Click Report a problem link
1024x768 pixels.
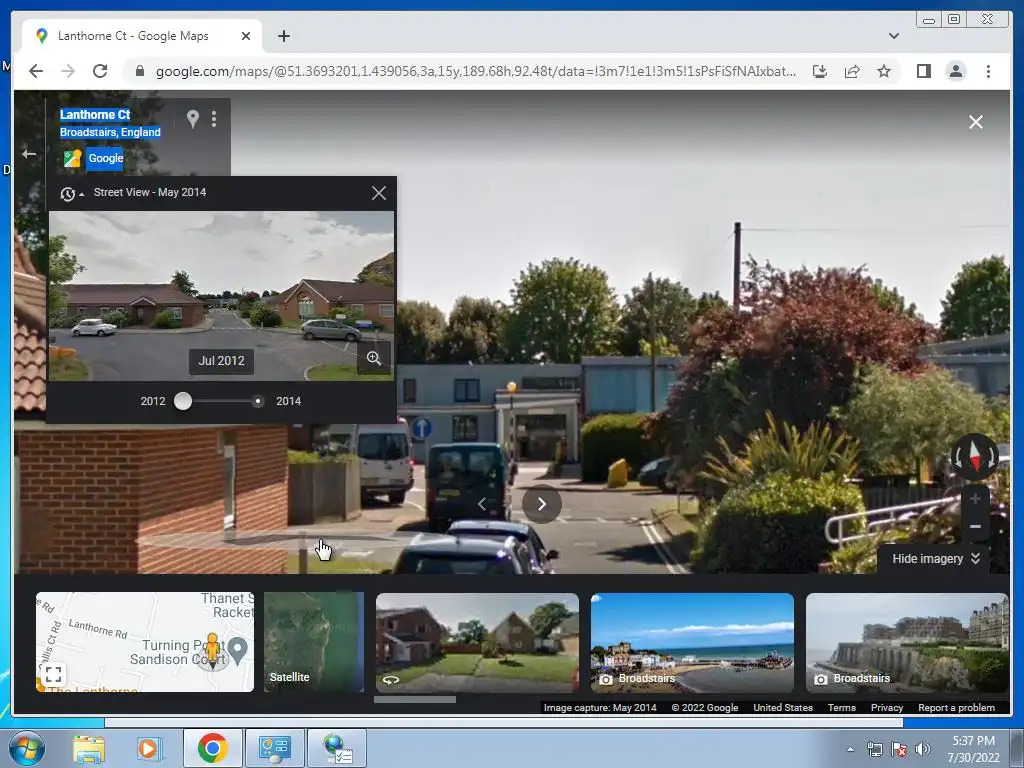(x=956, y=707)
